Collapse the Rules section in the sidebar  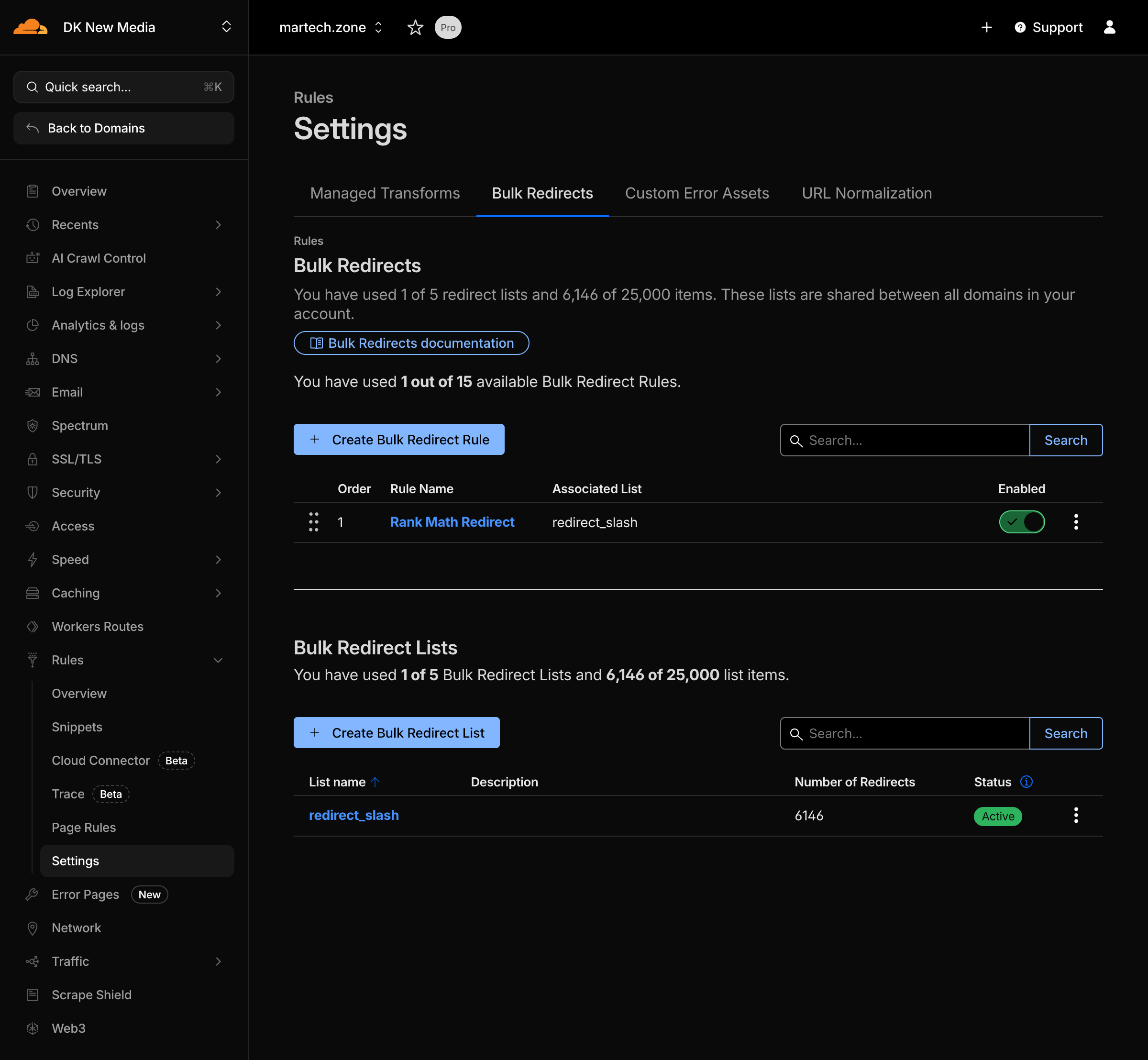pos(218,660)
